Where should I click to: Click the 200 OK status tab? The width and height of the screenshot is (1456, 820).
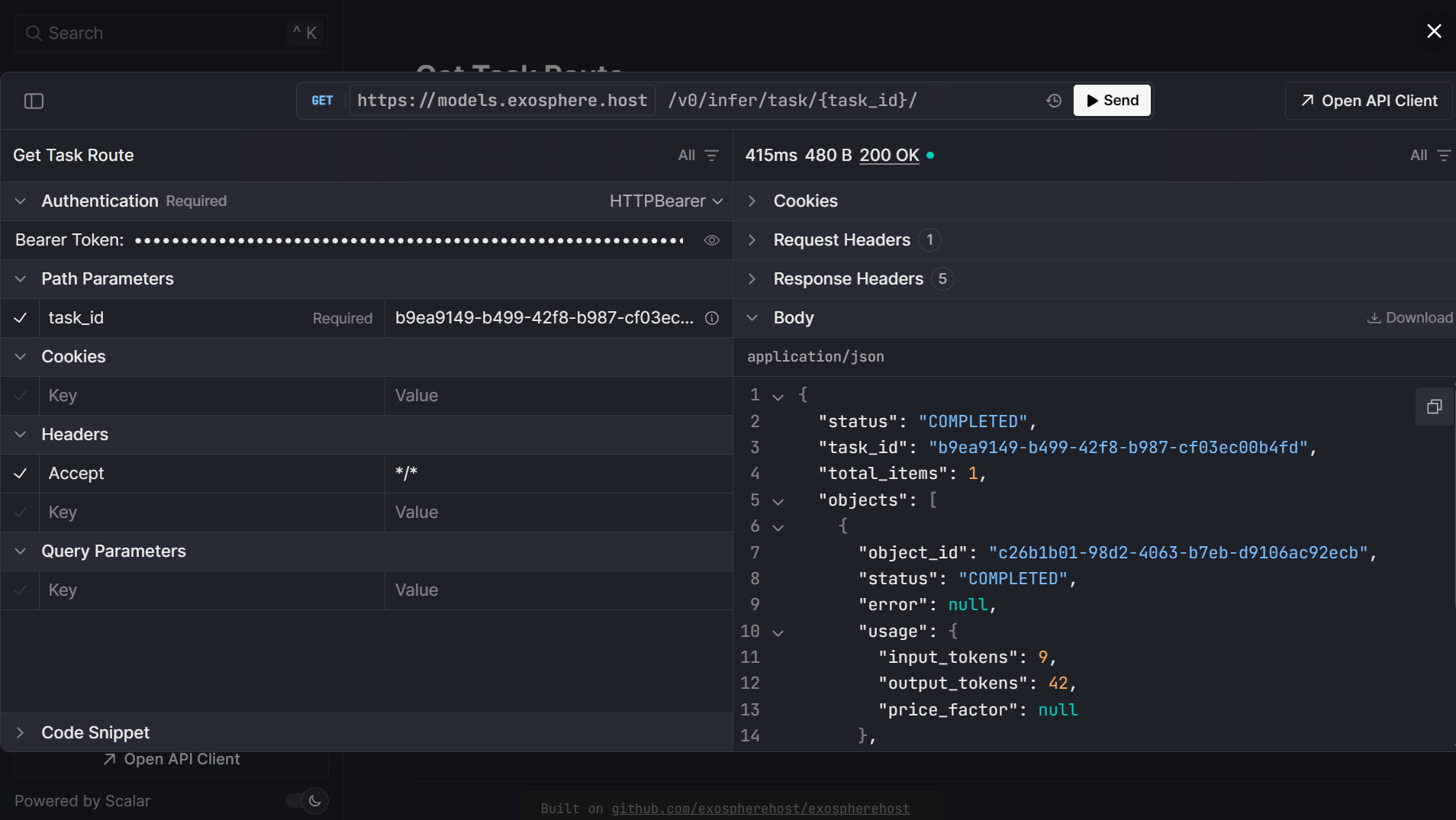point(887,155)
